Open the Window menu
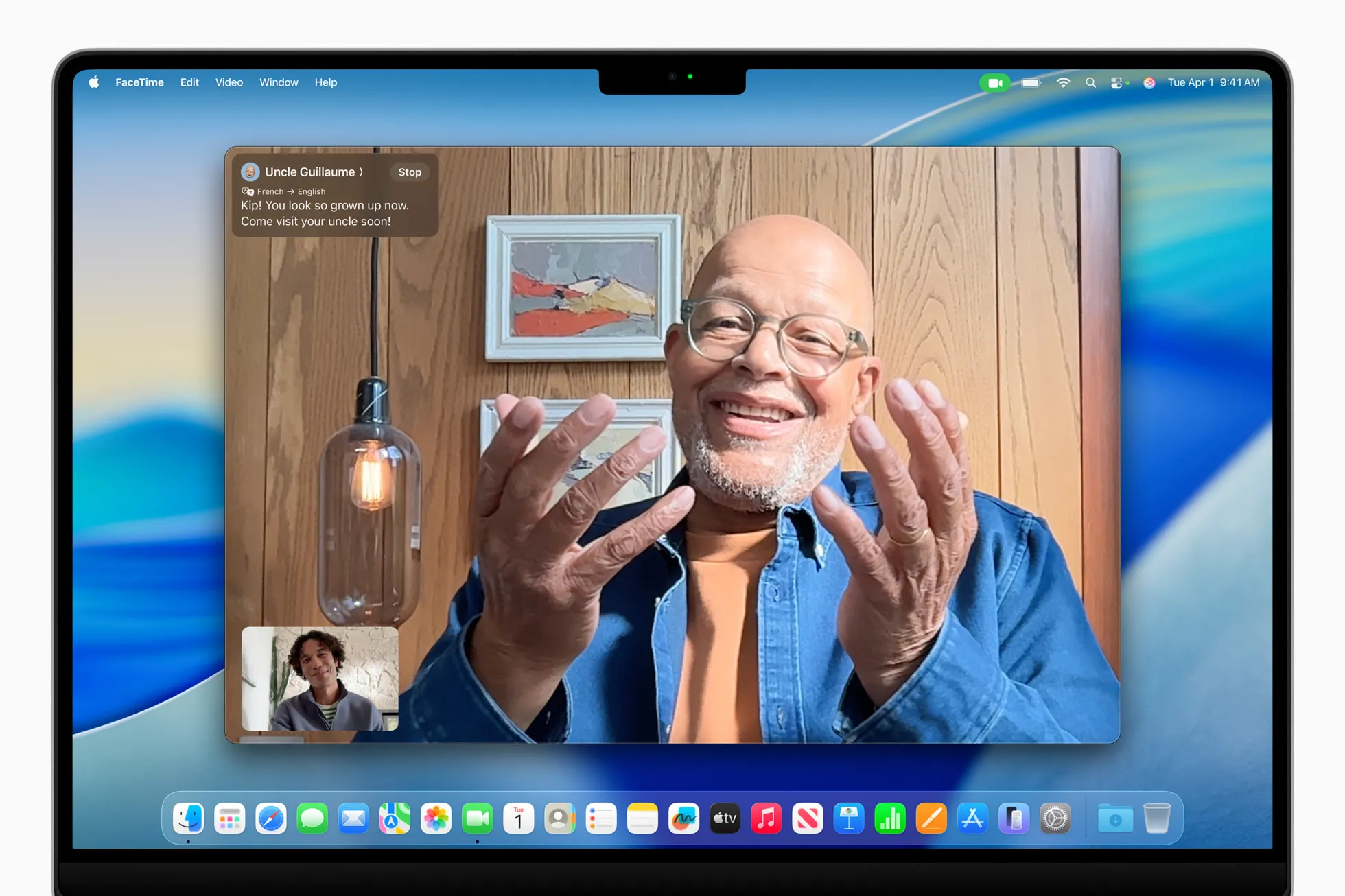Image resolution: width=1345 pixels, height=896 pixels. 279,82
